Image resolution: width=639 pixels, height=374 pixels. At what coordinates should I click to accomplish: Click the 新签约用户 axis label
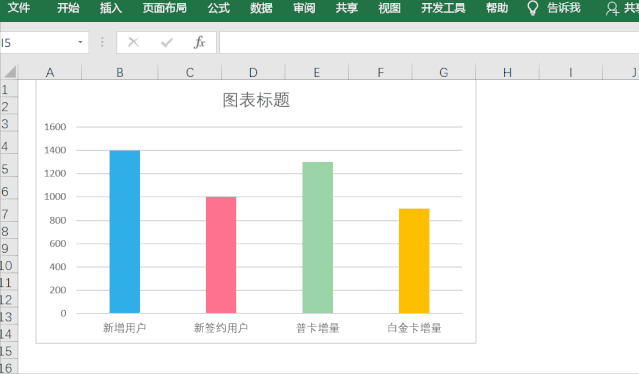(x=221, y=328)
